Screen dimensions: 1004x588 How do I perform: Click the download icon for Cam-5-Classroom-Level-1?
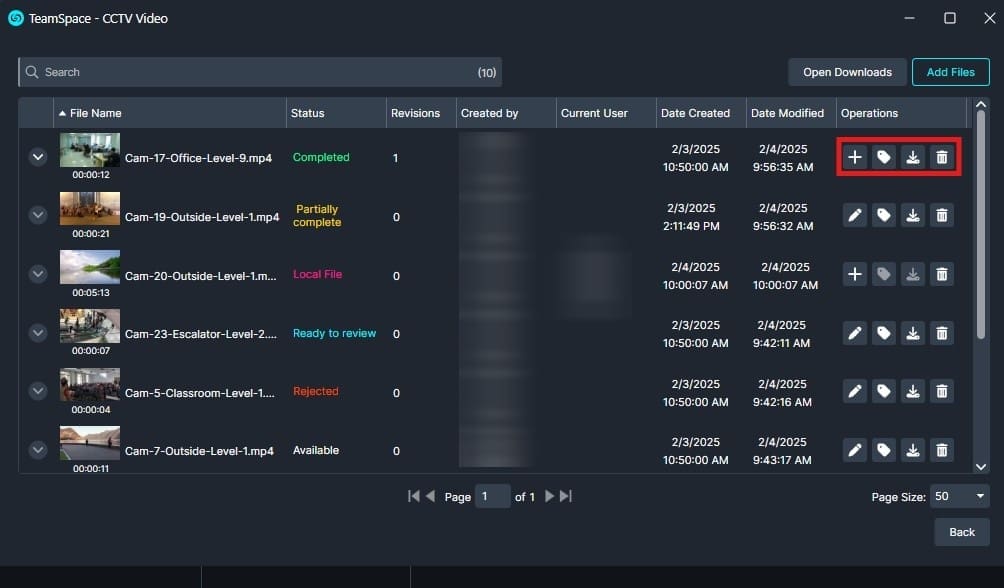pos(913,392)
